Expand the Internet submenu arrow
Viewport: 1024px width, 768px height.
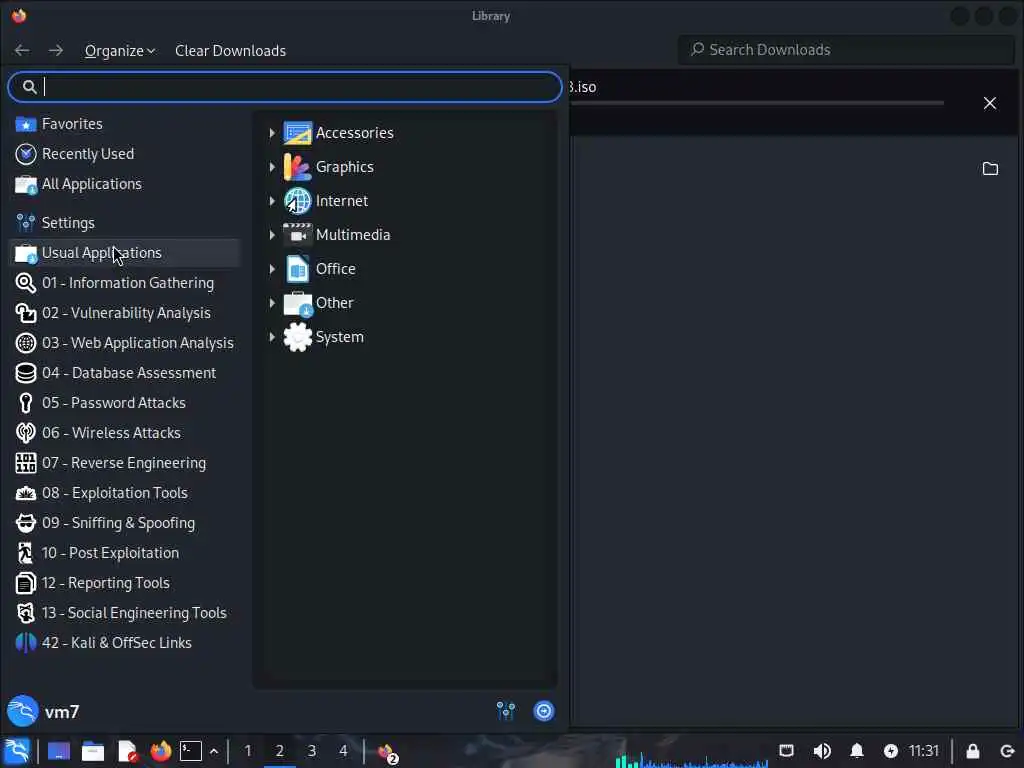[x=272, y=200]
